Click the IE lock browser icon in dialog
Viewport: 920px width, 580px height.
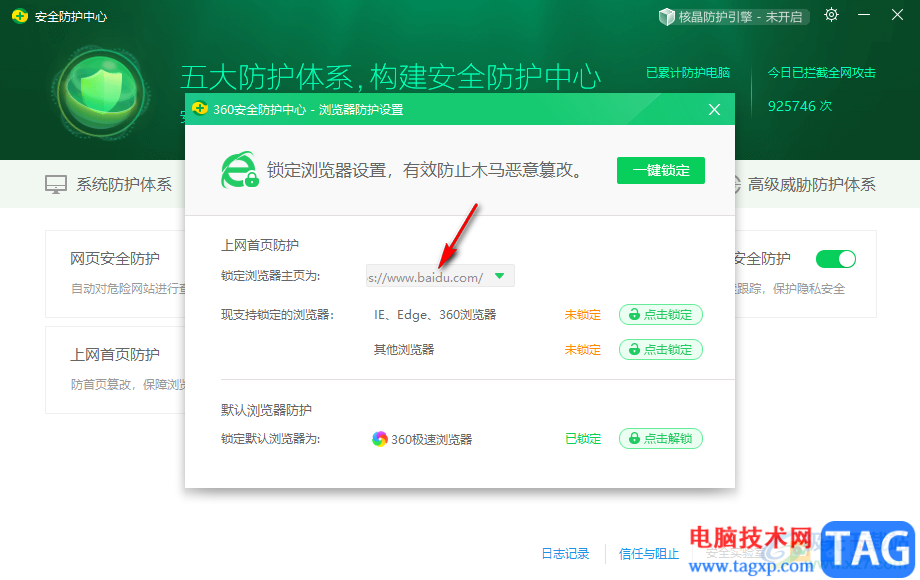pos(239,170)
